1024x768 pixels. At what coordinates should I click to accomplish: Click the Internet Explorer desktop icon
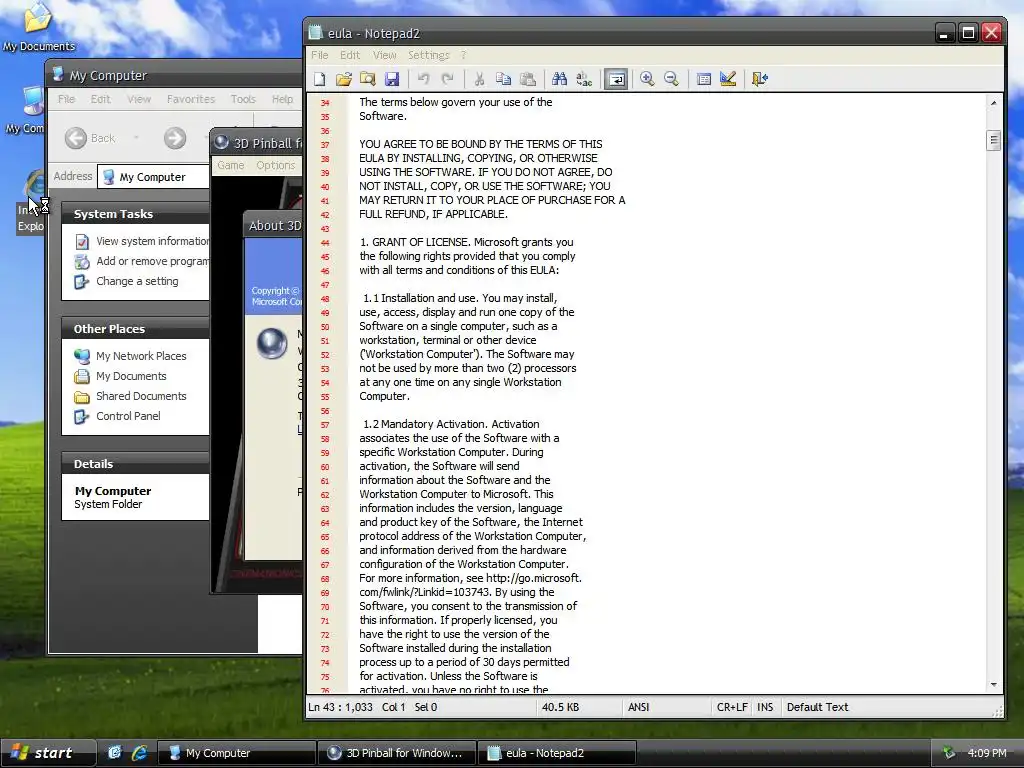31,201
